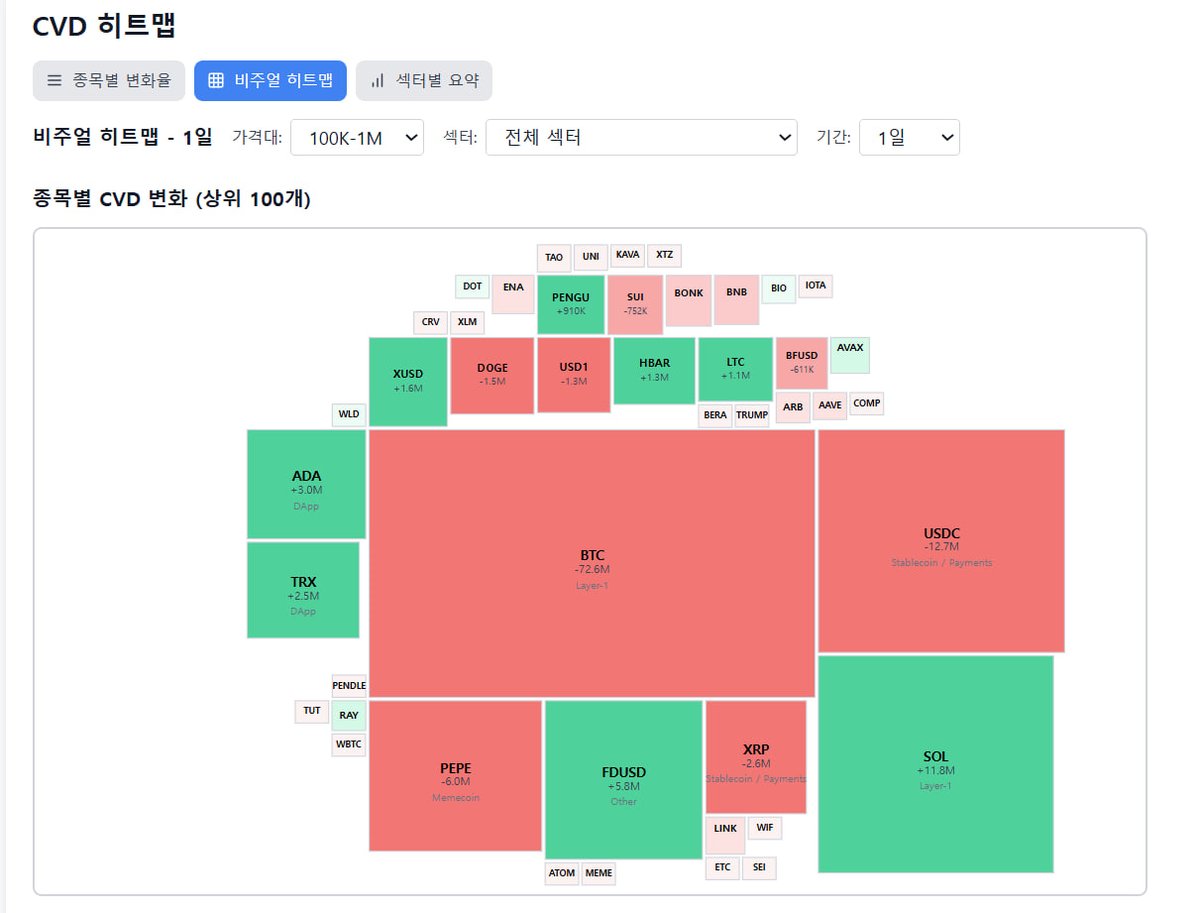Screen dimensions: 1199x913
Task: Click the TRX DApp tile
Action: click(x=303, y=590)
